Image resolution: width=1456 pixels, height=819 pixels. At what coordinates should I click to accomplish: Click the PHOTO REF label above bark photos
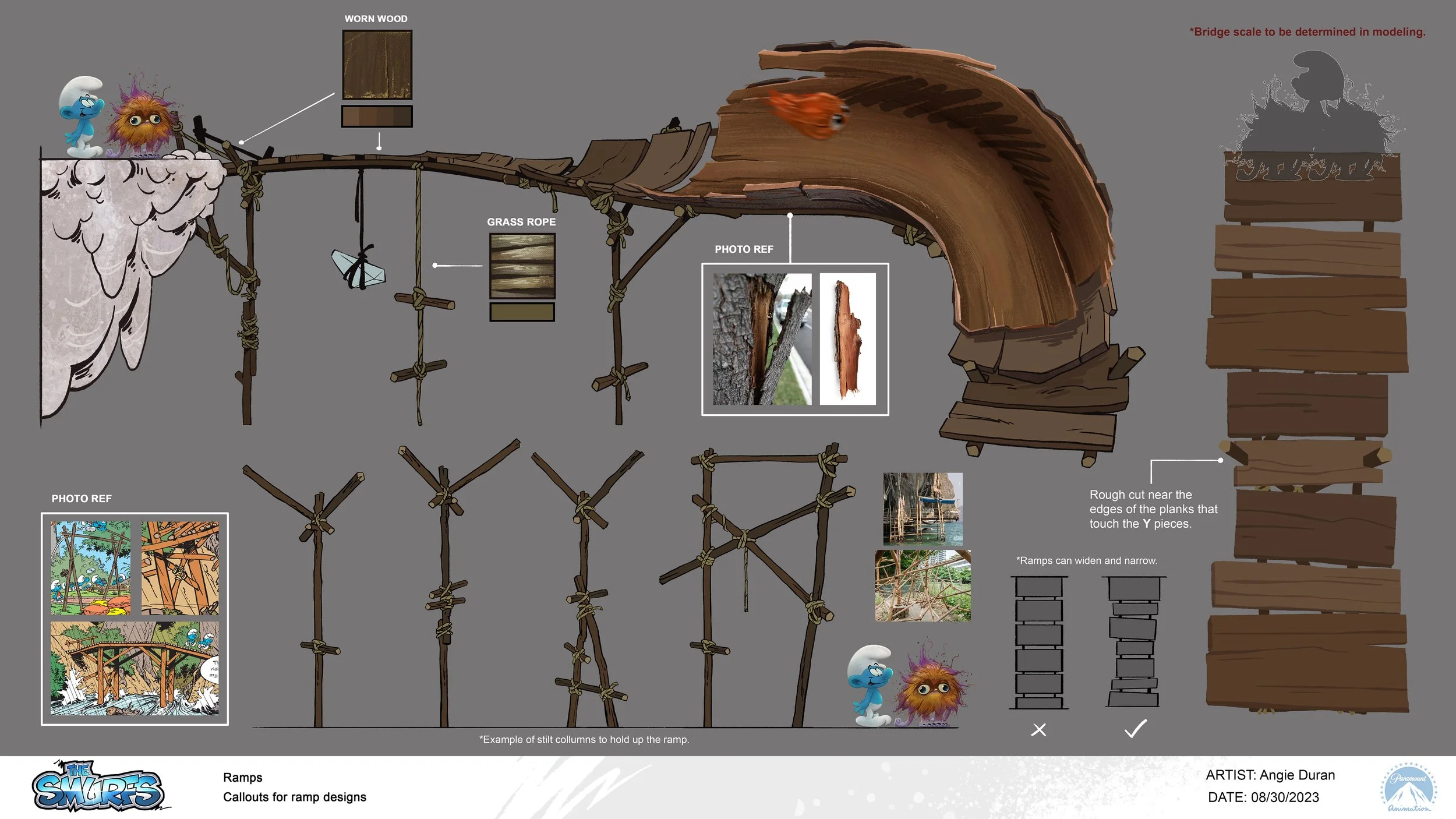click(744, 249)
